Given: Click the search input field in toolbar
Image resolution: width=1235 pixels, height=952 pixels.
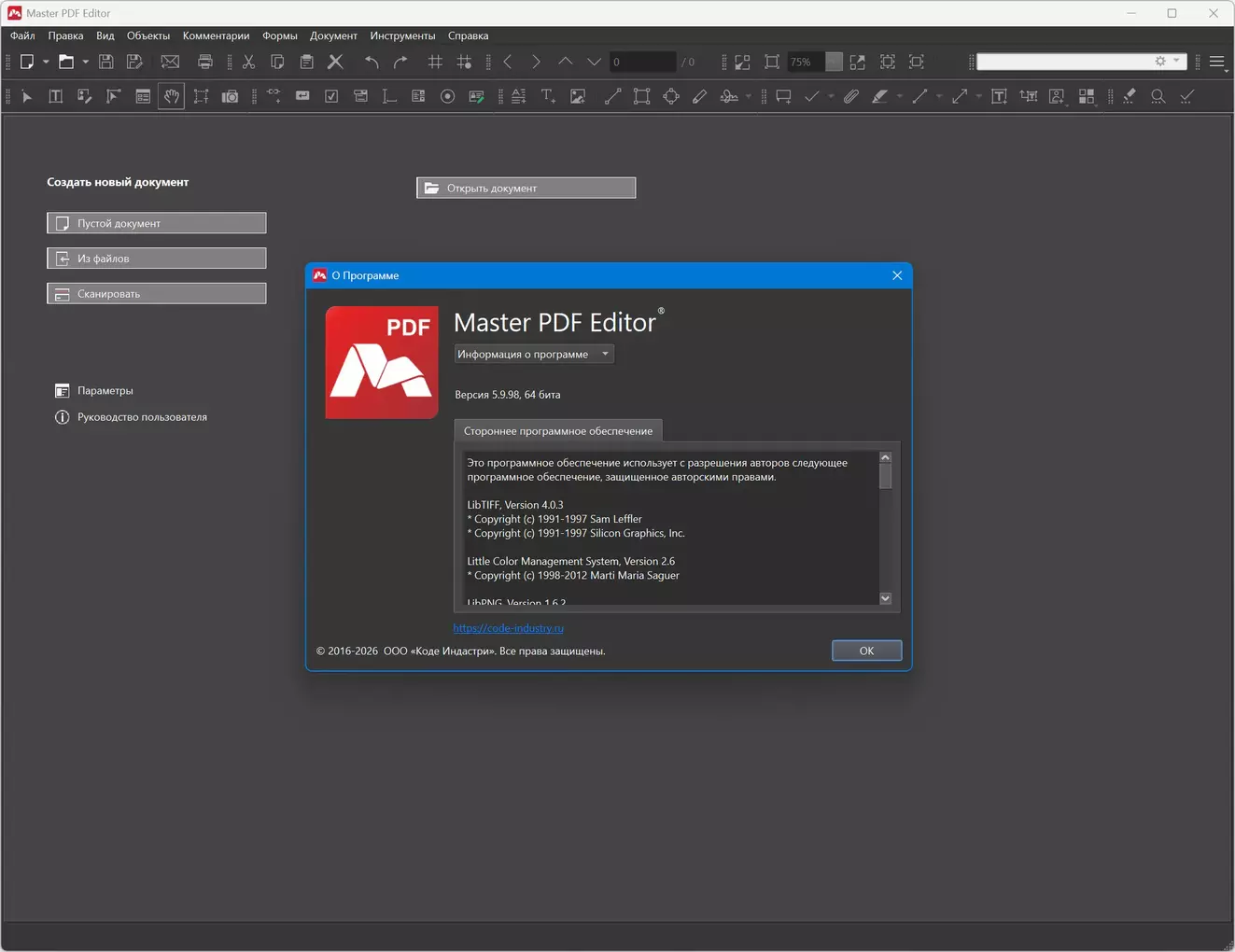Looking at the screenshot, I should coord(1062,62).
